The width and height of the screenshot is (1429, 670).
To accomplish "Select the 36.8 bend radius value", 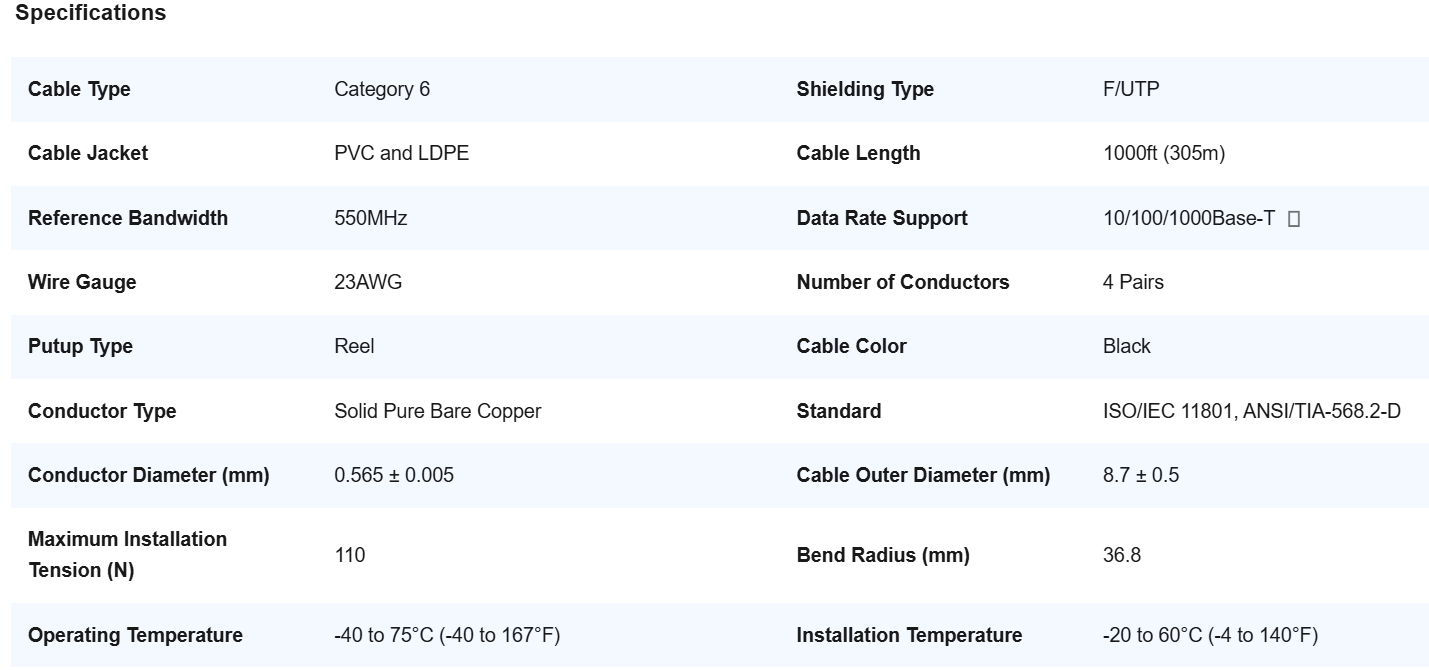I will [x=1121, y=555].
